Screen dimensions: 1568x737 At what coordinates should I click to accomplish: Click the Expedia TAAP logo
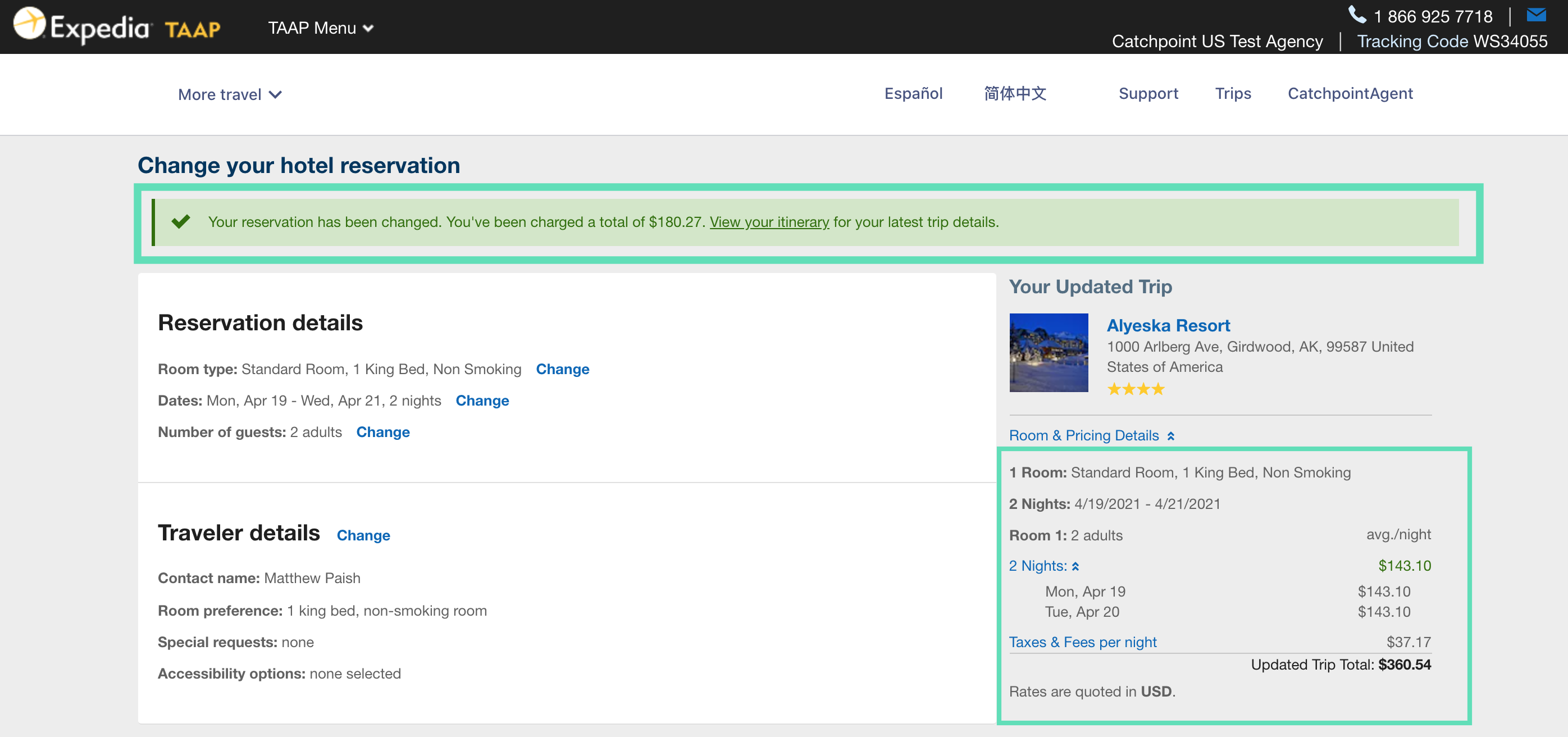point(117,26)
